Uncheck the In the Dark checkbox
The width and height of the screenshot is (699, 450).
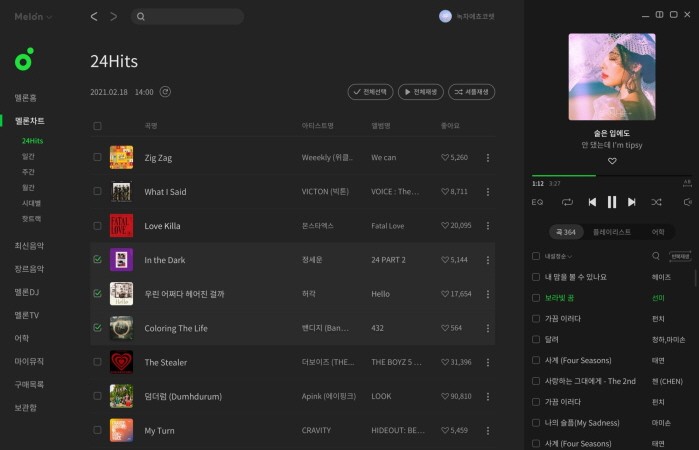[x=97, y=259]
